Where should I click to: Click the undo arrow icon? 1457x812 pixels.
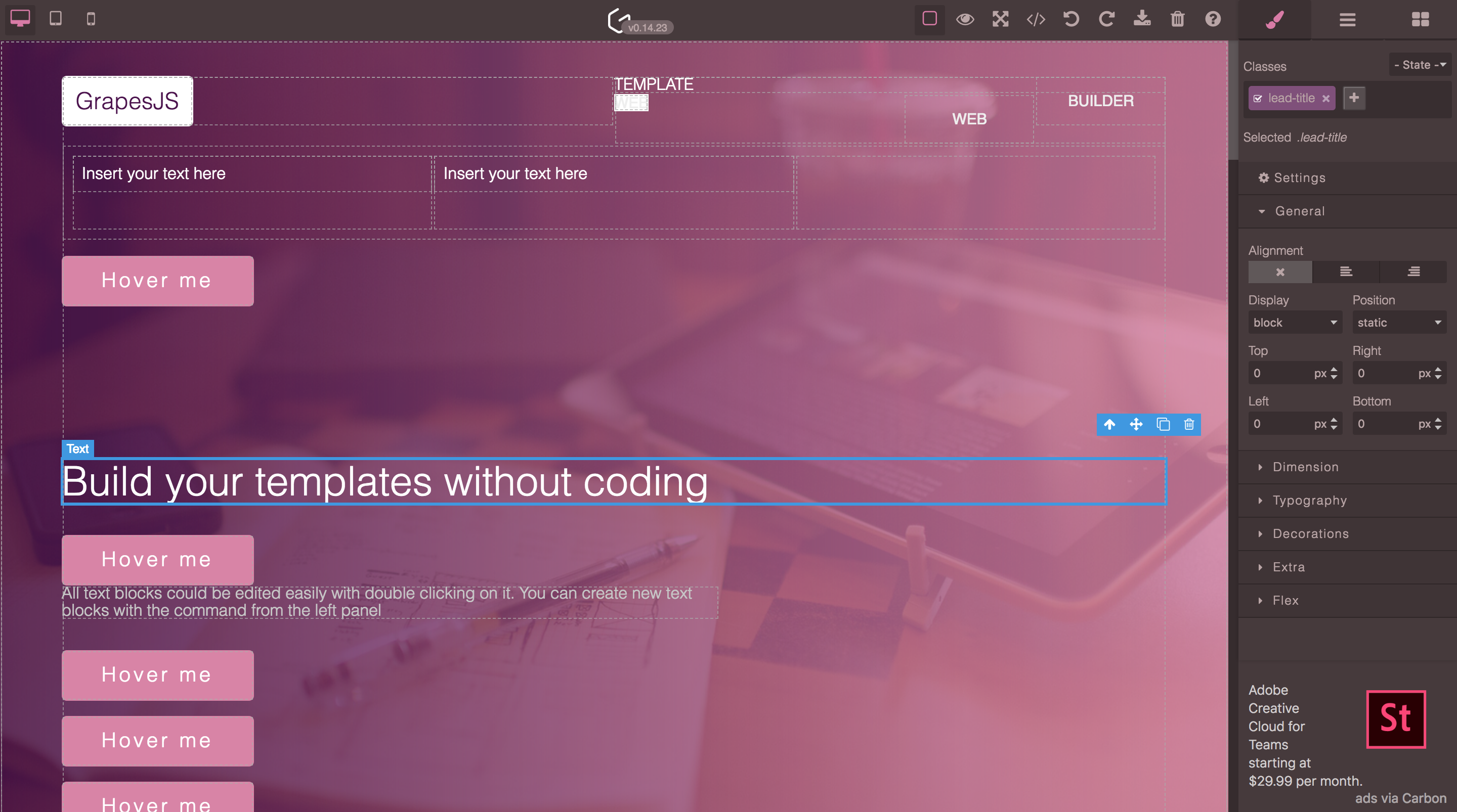click(1070, 19)
